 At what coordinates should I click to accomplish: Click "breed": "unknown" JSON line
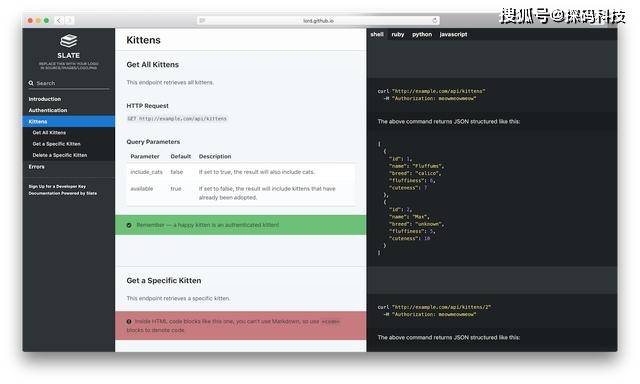(417, 224)
